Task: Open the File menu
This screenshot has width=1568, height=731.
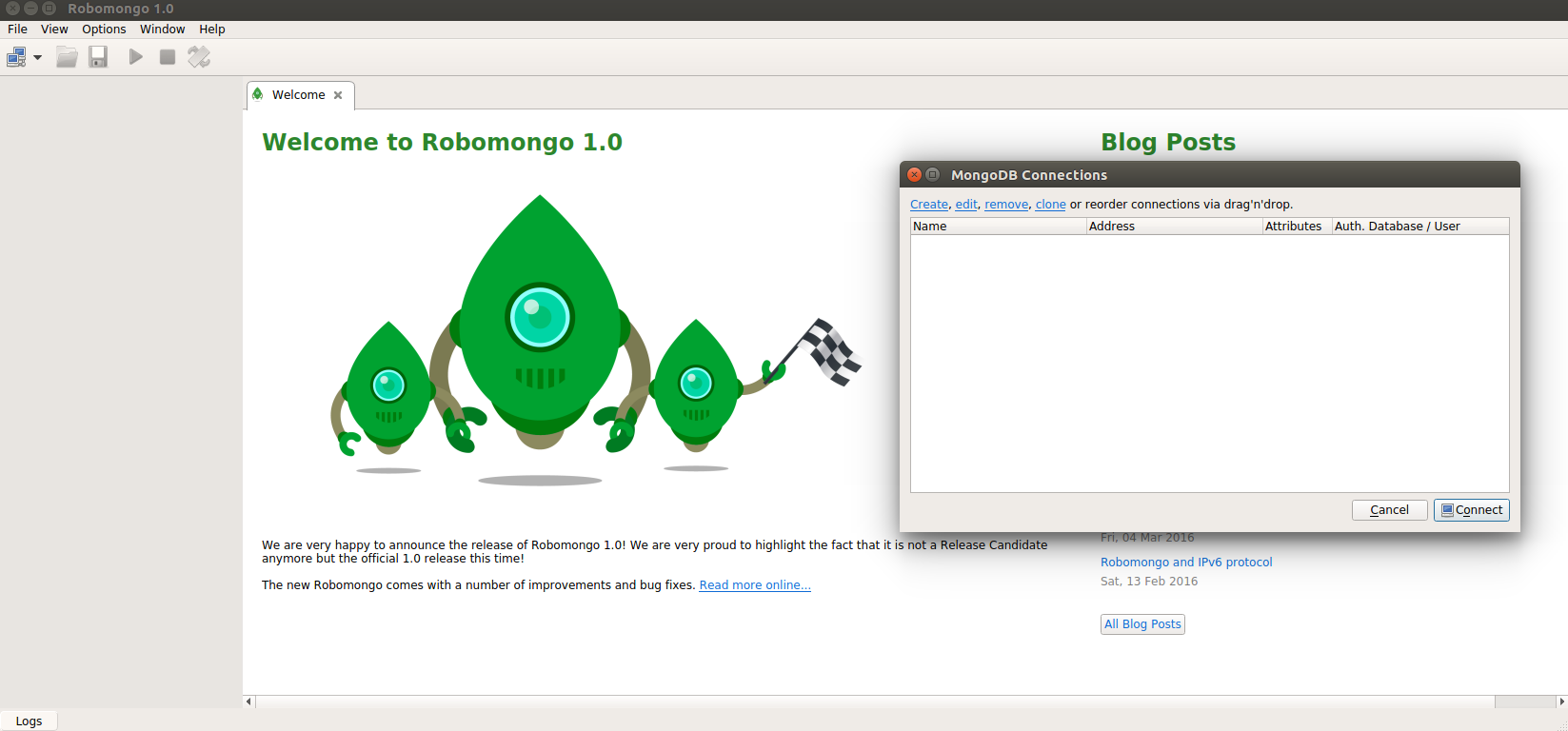Action: pos(17,30)
